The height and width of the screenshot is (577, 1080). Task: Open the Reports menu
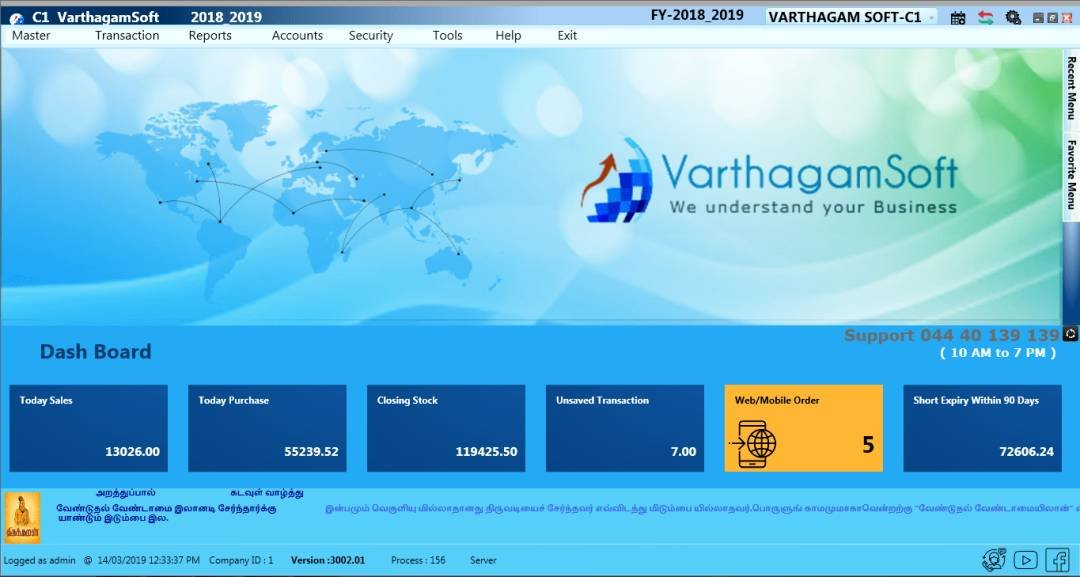click(x=210, y=35)
